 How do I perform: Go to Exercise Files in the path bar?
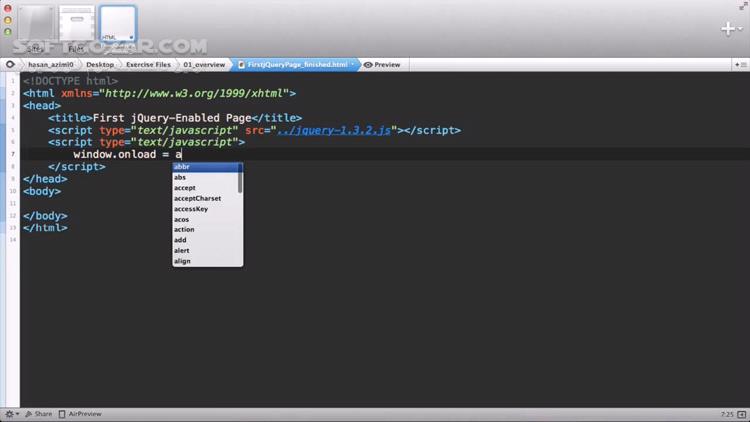148,65
